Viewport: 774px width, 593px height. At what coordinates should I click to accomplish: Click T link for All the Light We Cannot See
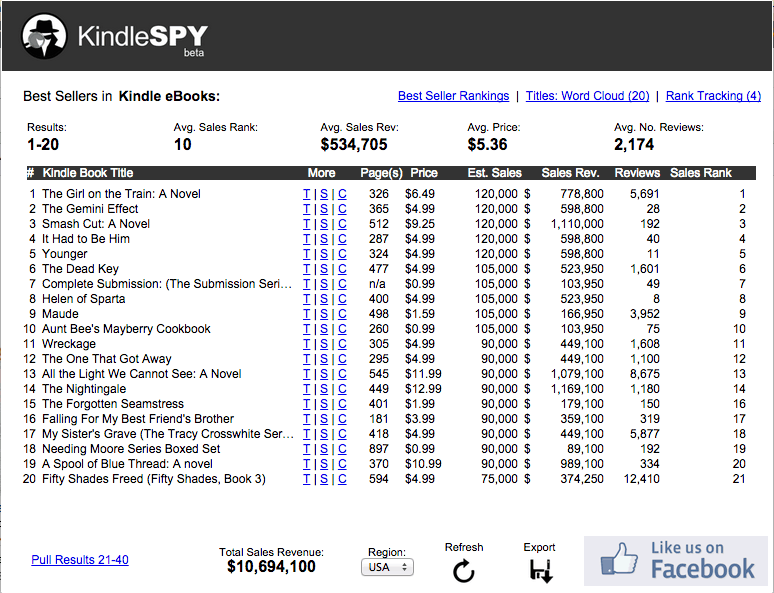click(x=307, y=374)
